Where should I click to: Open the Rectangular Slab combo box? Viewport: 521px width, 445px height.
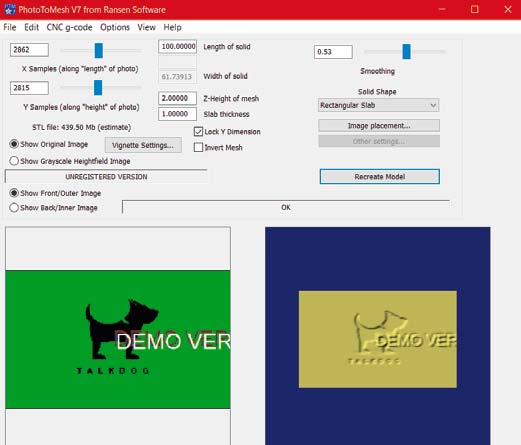coord(378,105)
